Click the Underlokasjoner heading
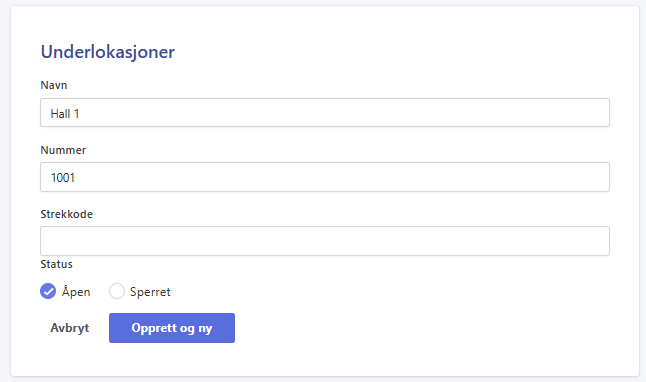The width and height of the screenshot is (646, 382). tap(108, 52)
